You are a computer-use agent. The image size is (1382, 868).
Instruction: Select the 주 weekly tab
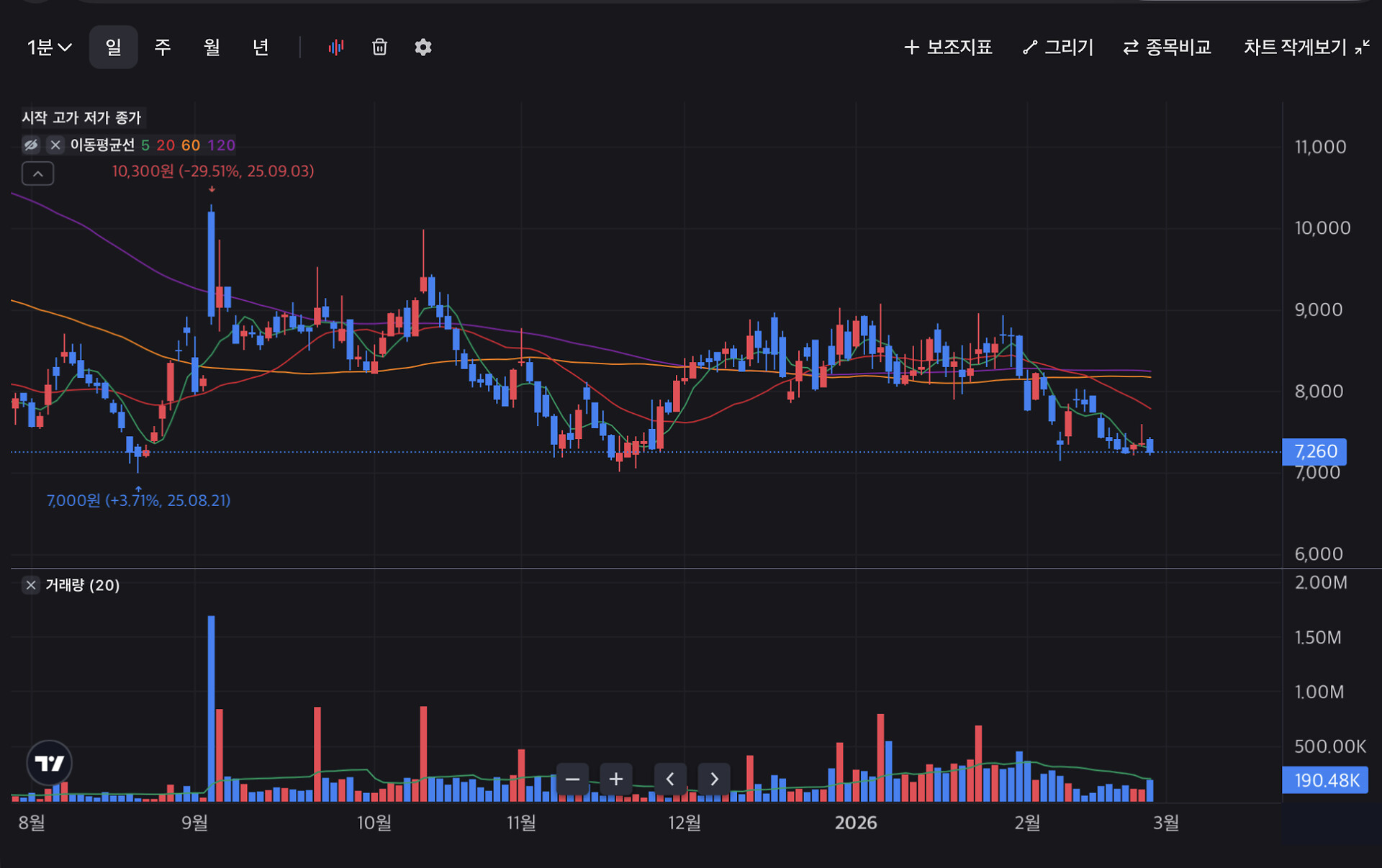click(163, 48)
